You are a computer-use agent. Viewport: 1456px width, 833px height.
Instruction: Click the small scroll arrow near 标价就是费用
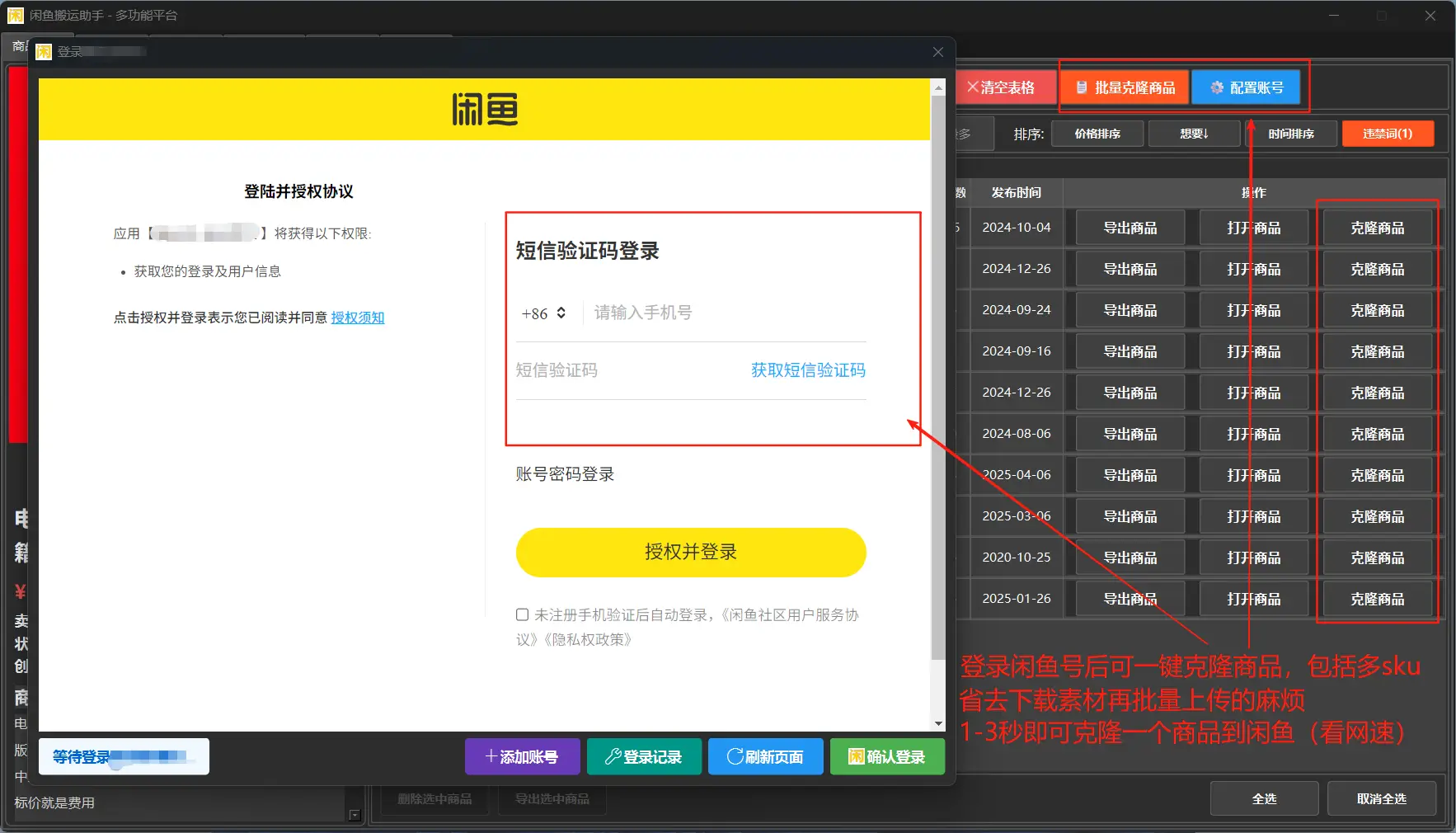click(355, 815)
